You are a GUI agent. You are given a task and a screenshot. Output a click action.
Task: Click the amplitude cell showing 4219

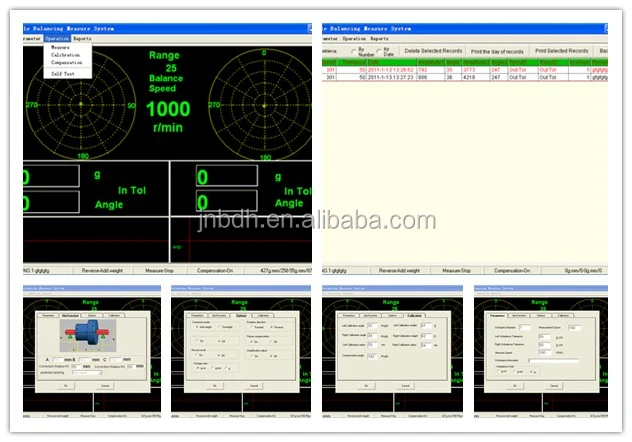[475, 77]
